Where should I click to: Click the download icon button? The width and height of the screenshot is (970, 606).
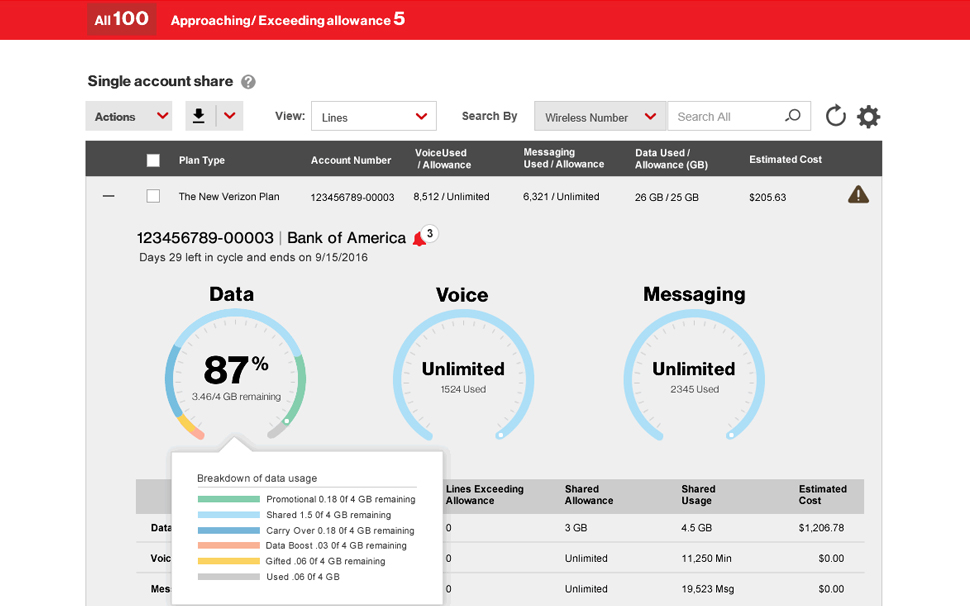(199, 116)
